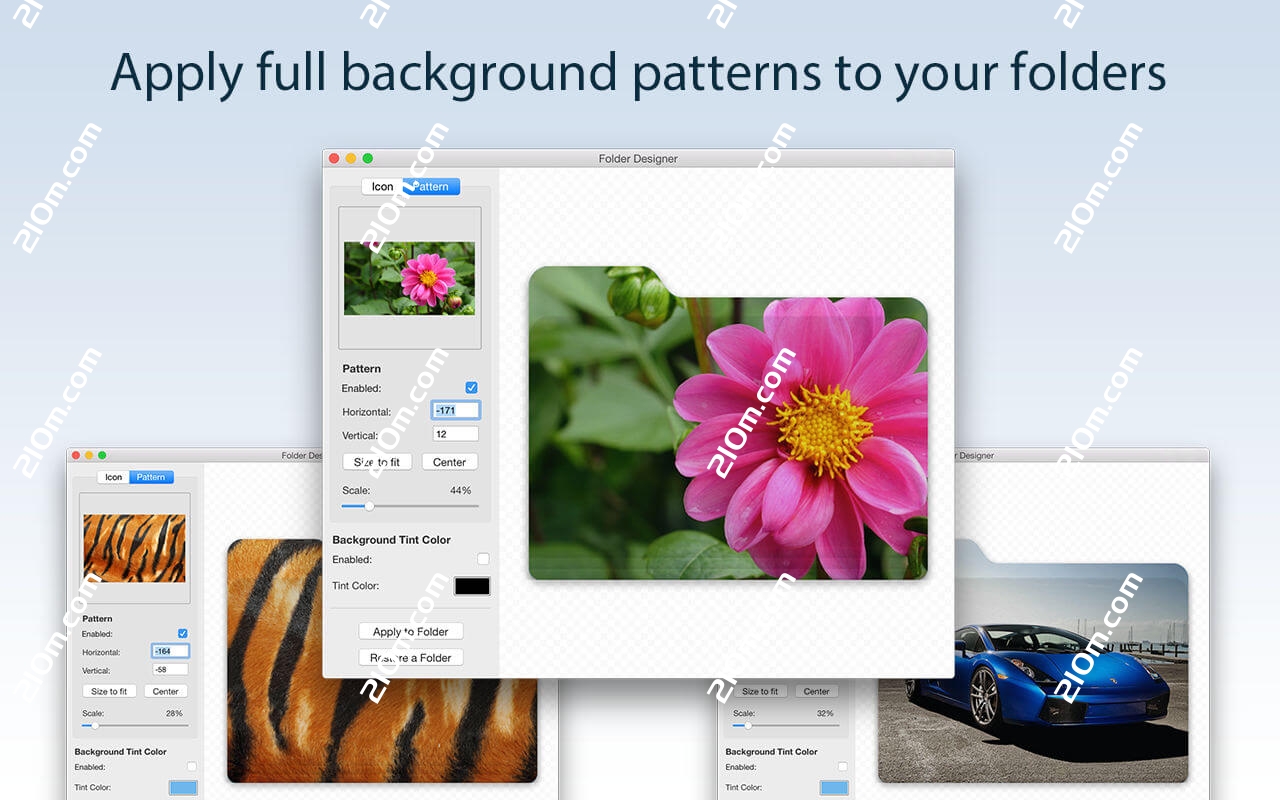This screenshot has height=800, width=1280.
Task: Click the Restore a Folder button
Action: pyautogui.click(x=410, y=657)
